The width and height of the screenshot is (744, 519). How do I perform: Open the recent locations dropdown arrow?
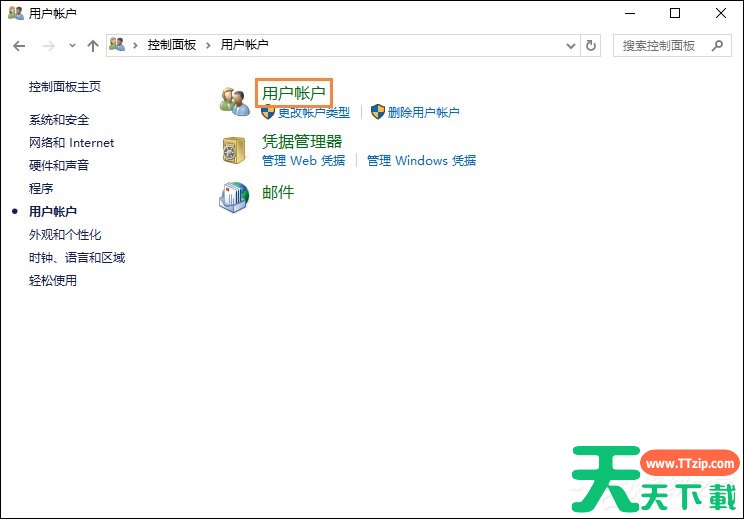point(72,46)
